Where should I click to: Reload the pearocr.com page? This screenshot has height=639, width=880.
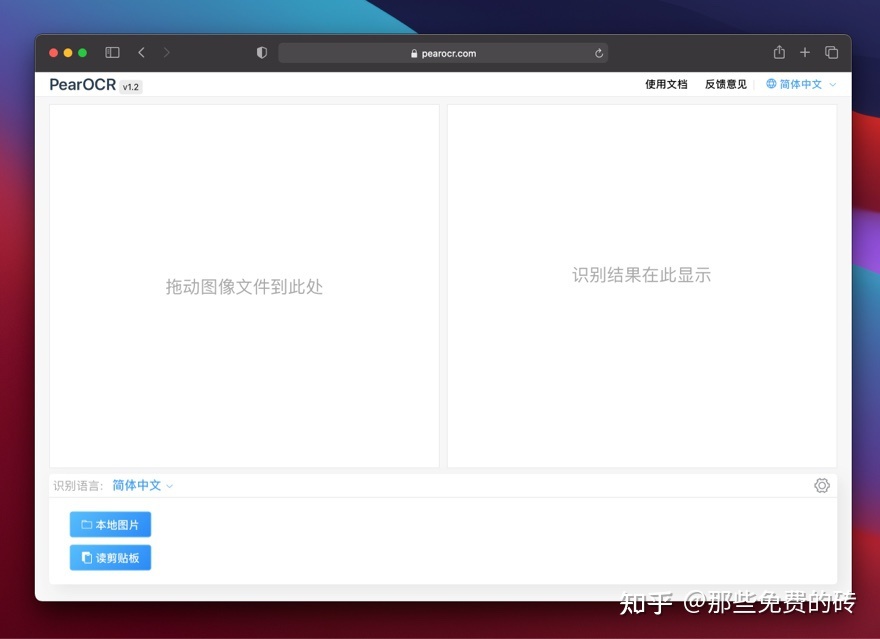coord(599,53)
